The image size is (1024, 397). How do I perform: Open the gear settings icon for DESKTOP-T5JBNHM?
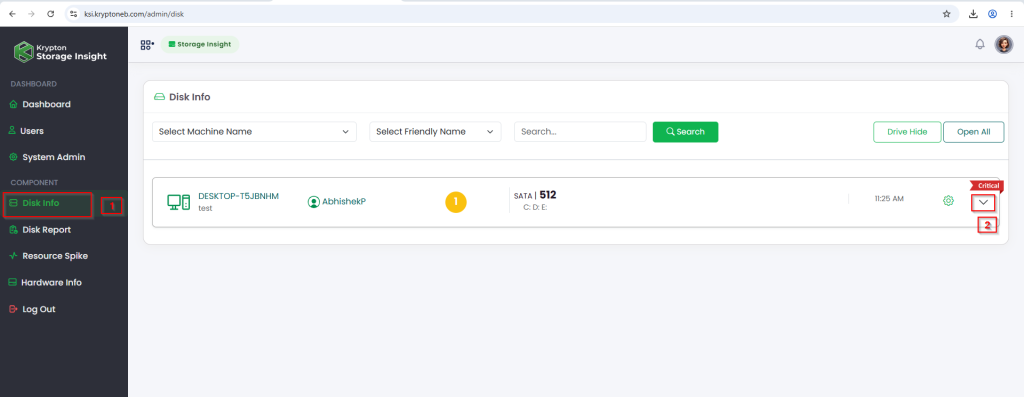[948, 200]
